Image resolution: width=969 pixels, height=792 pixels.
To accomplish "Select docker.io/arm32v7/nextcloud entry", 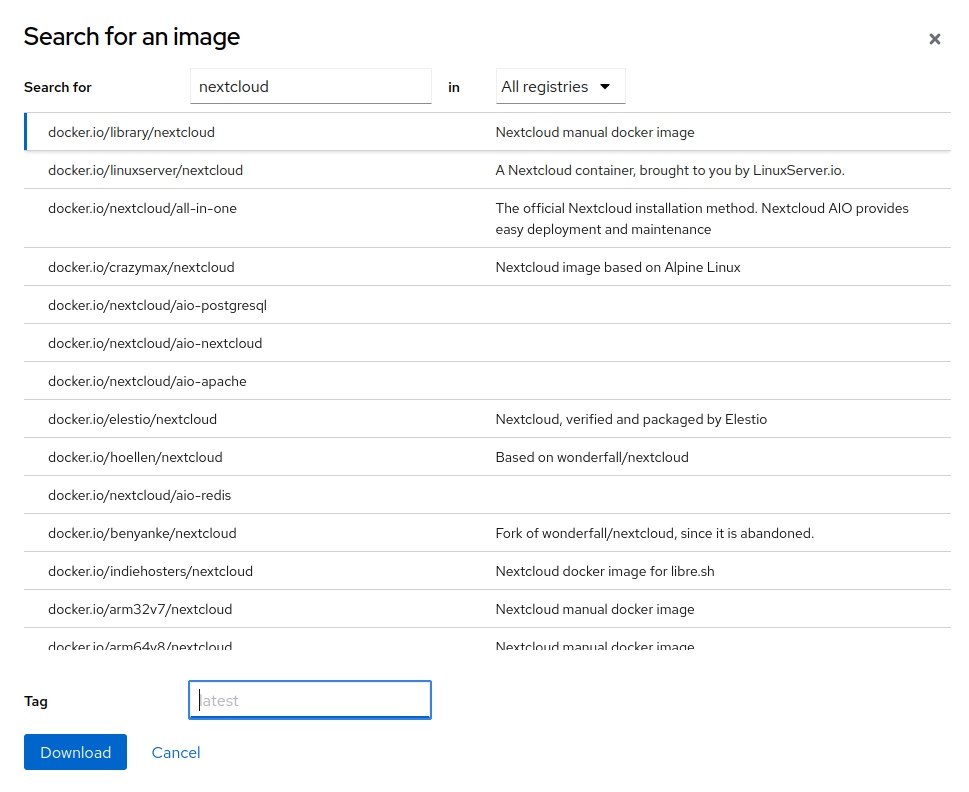I will 140,609.
